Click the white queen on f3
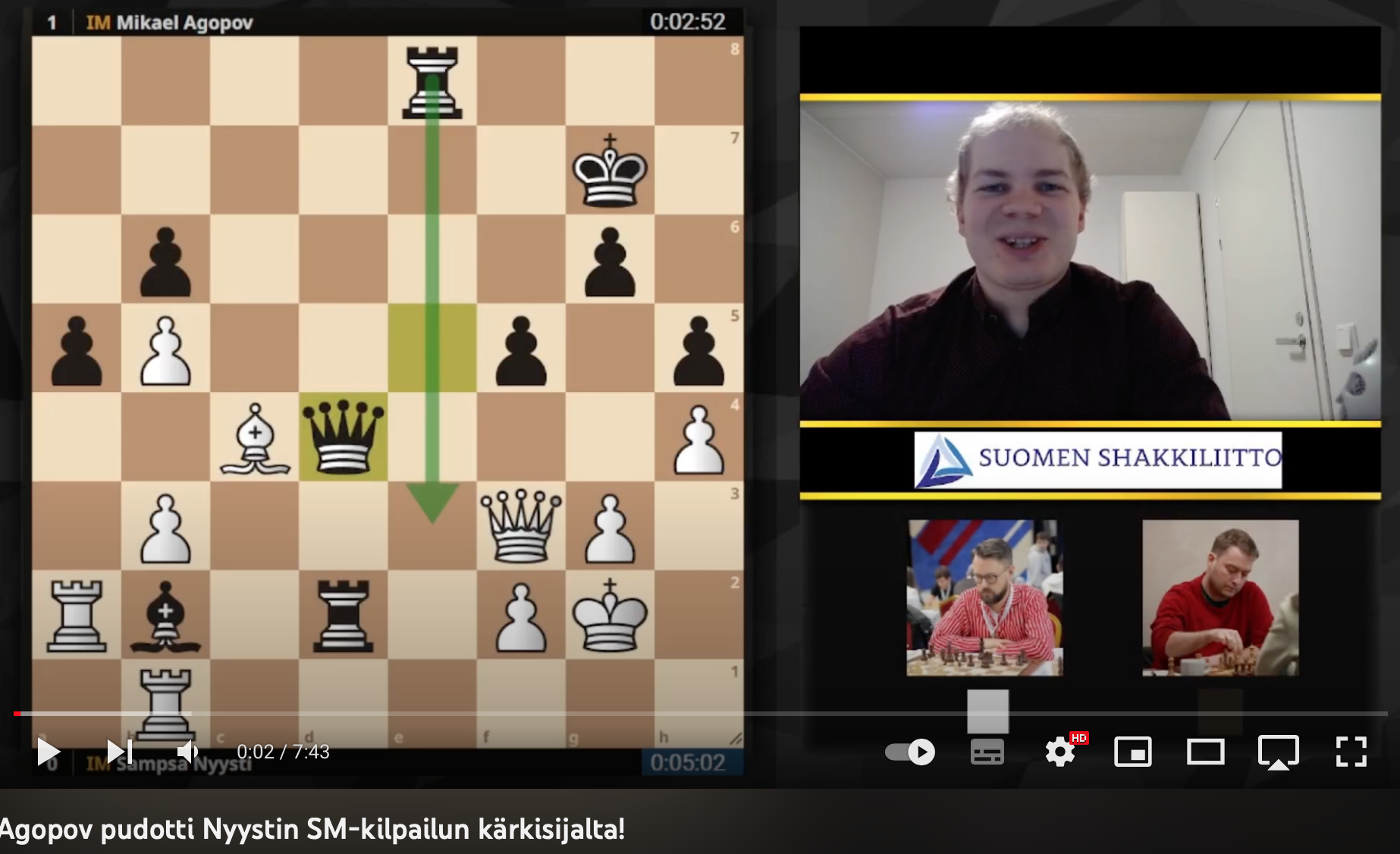 click(521, 526)
